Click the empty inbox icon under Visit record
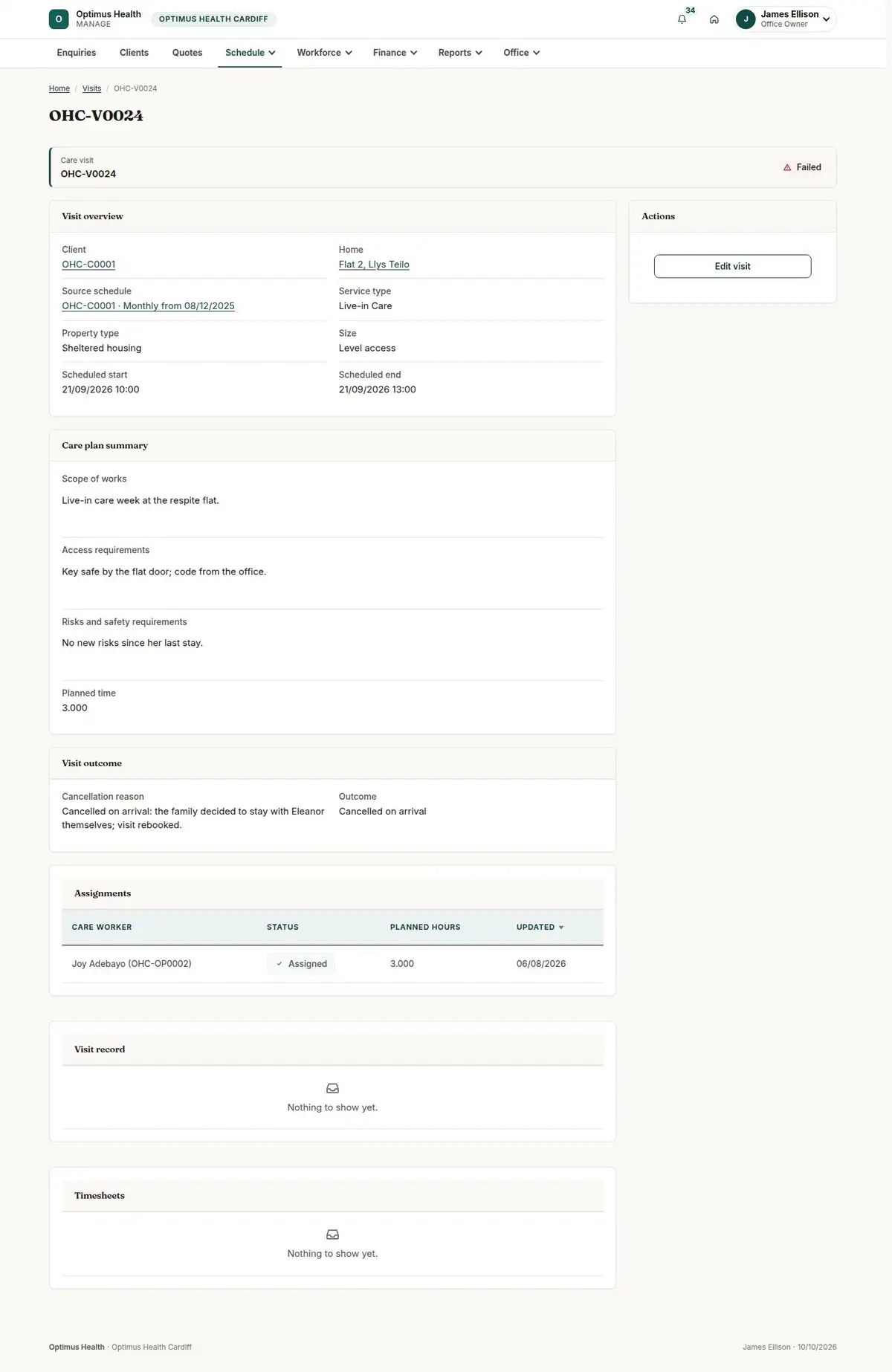Screen dimensions: 892x1372 click(332, 1088)
